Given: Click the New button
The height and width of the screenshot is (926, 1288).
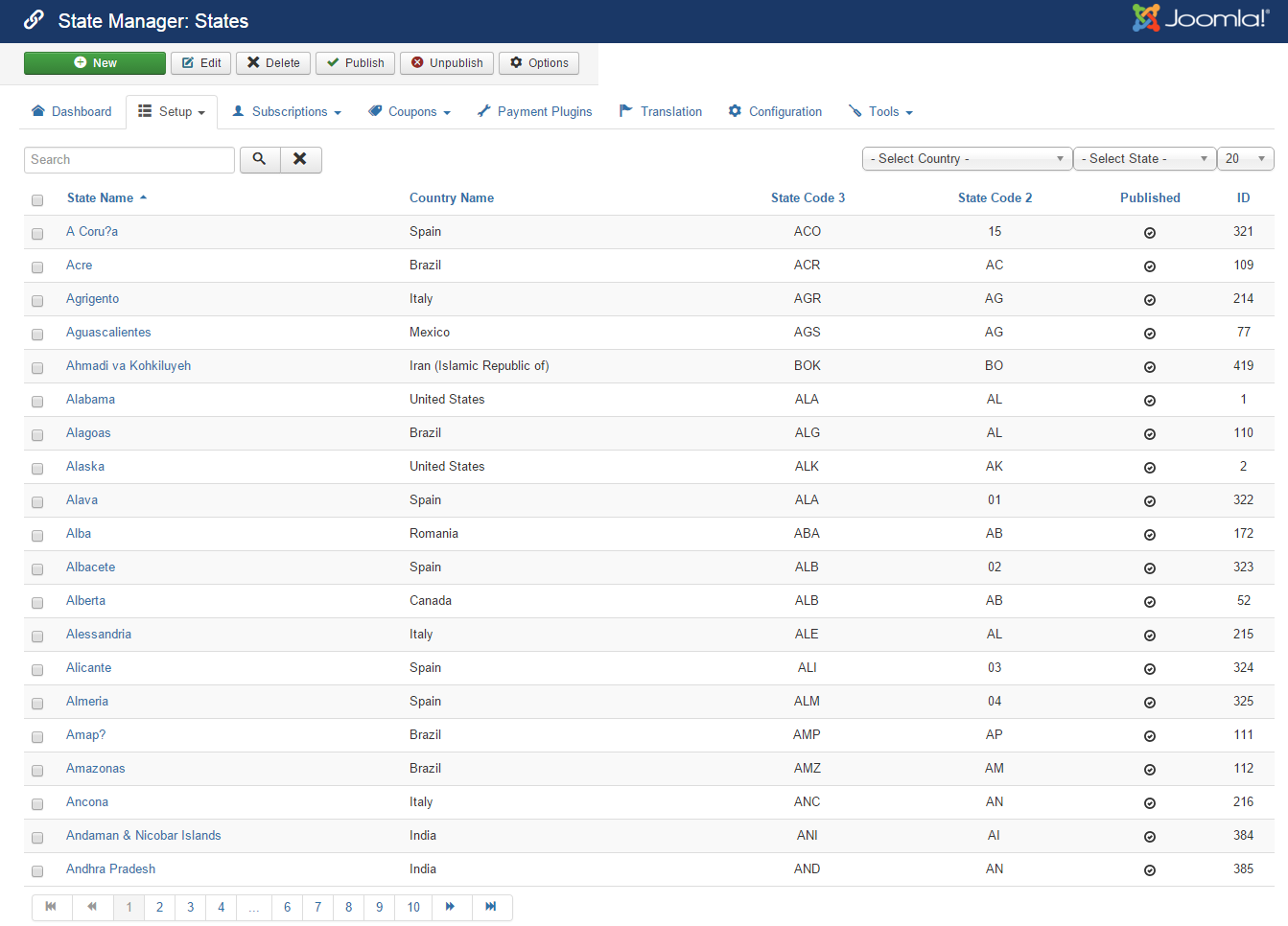Looking at the screenshot, I should click(95, 63).
